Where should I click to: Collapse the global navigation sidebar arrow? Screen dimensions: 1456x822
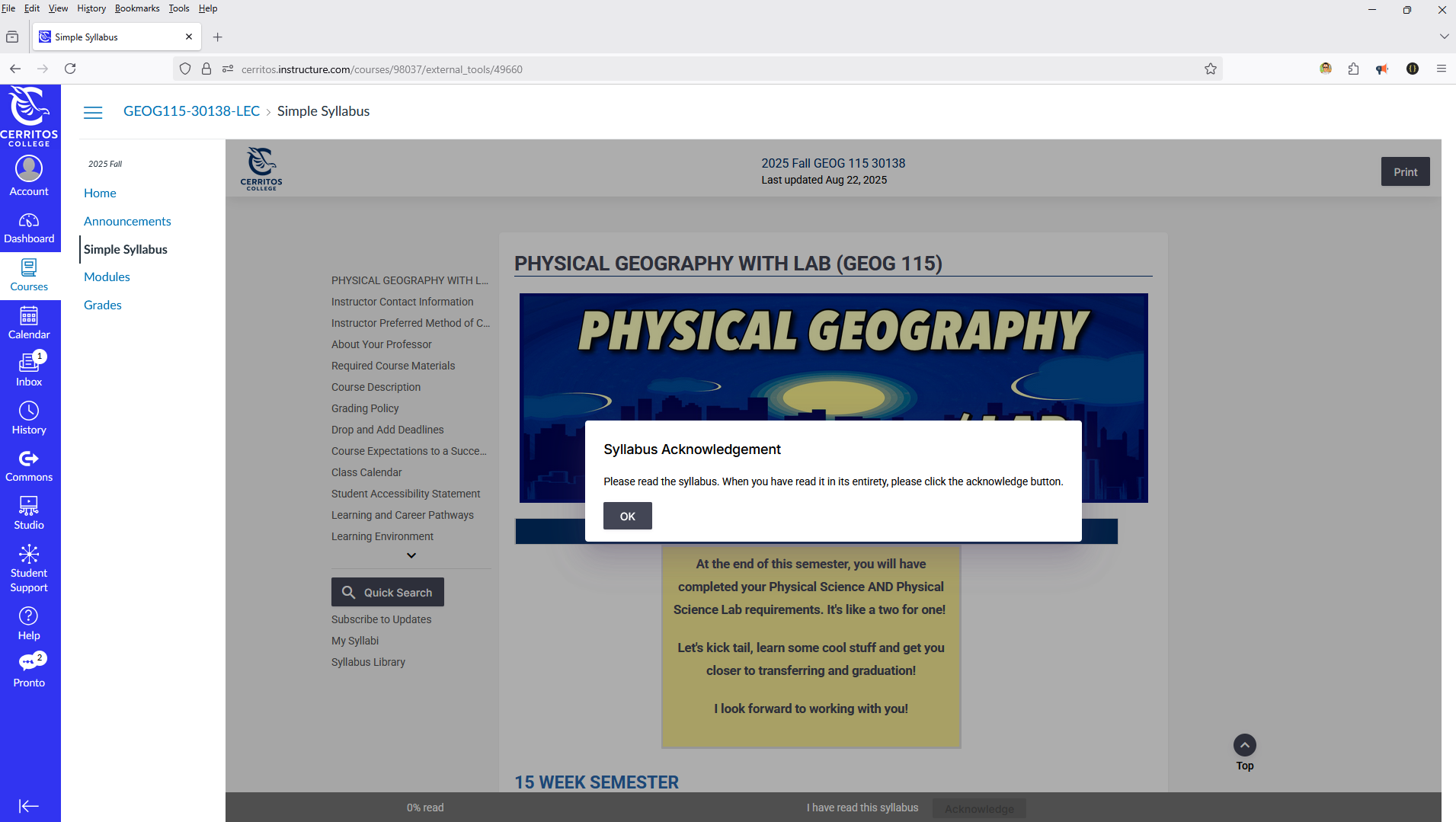pos(29,806)
